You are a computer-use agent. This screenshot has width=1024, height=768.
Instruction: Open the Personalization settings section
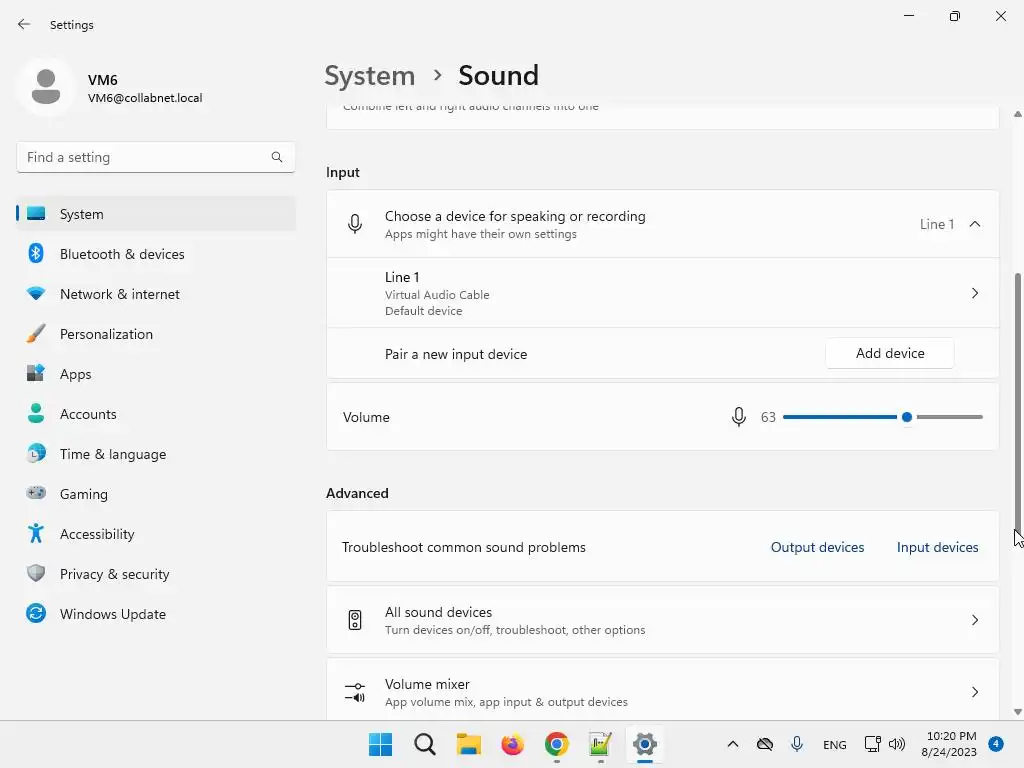coord(106,334)
